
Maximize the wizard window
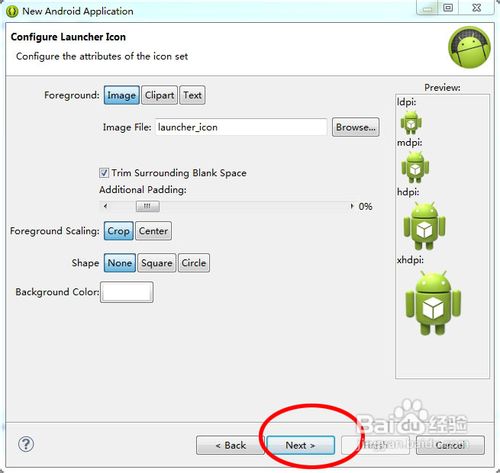point(448,8)
